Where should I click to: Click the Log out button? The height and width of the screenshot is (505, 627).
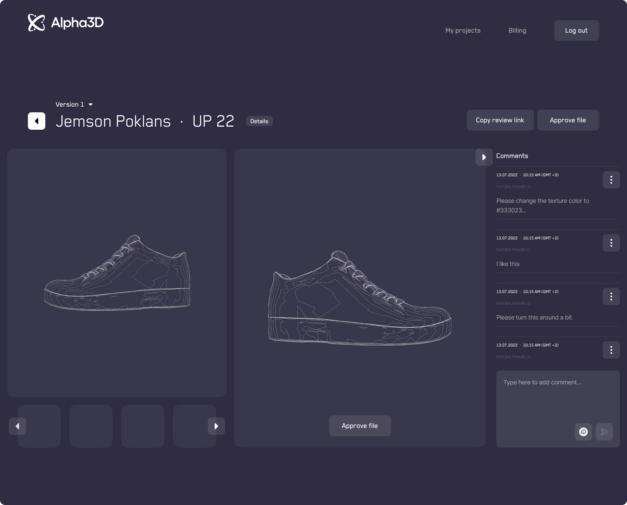[x=576, y=30]
